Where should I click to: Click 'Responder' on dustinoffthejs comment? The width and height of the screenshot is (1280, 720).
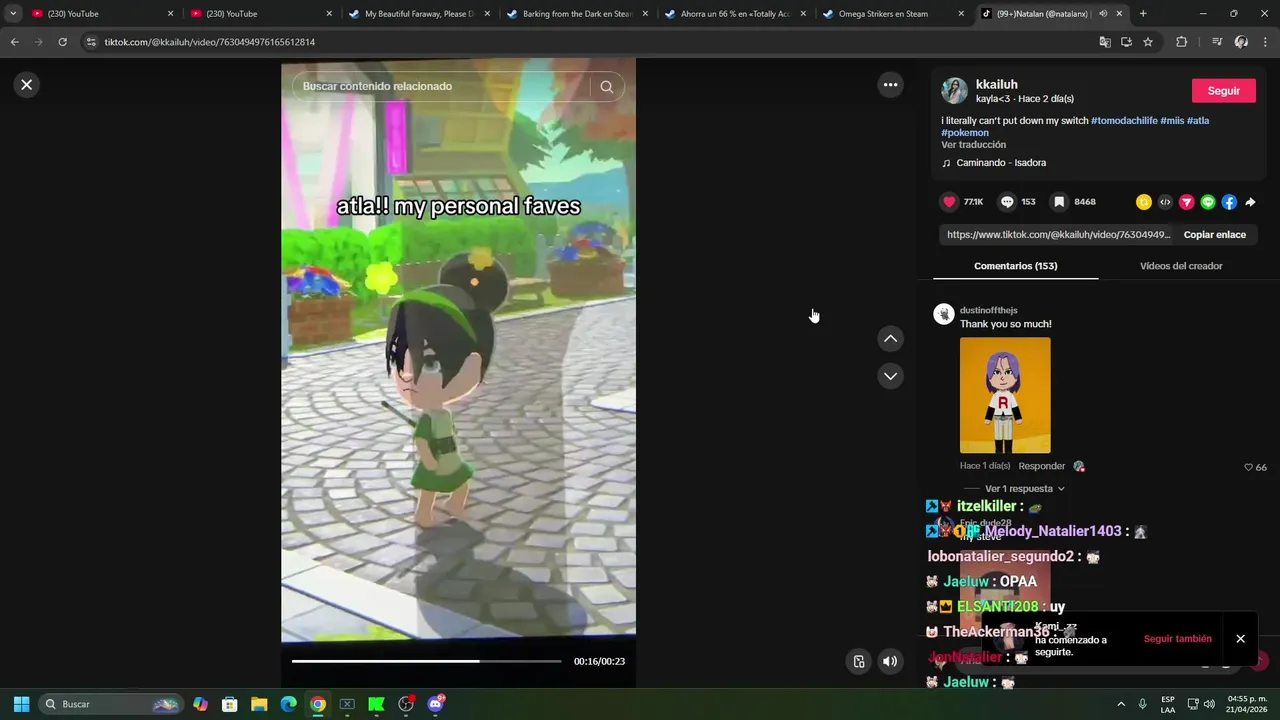click(1042, 466)
